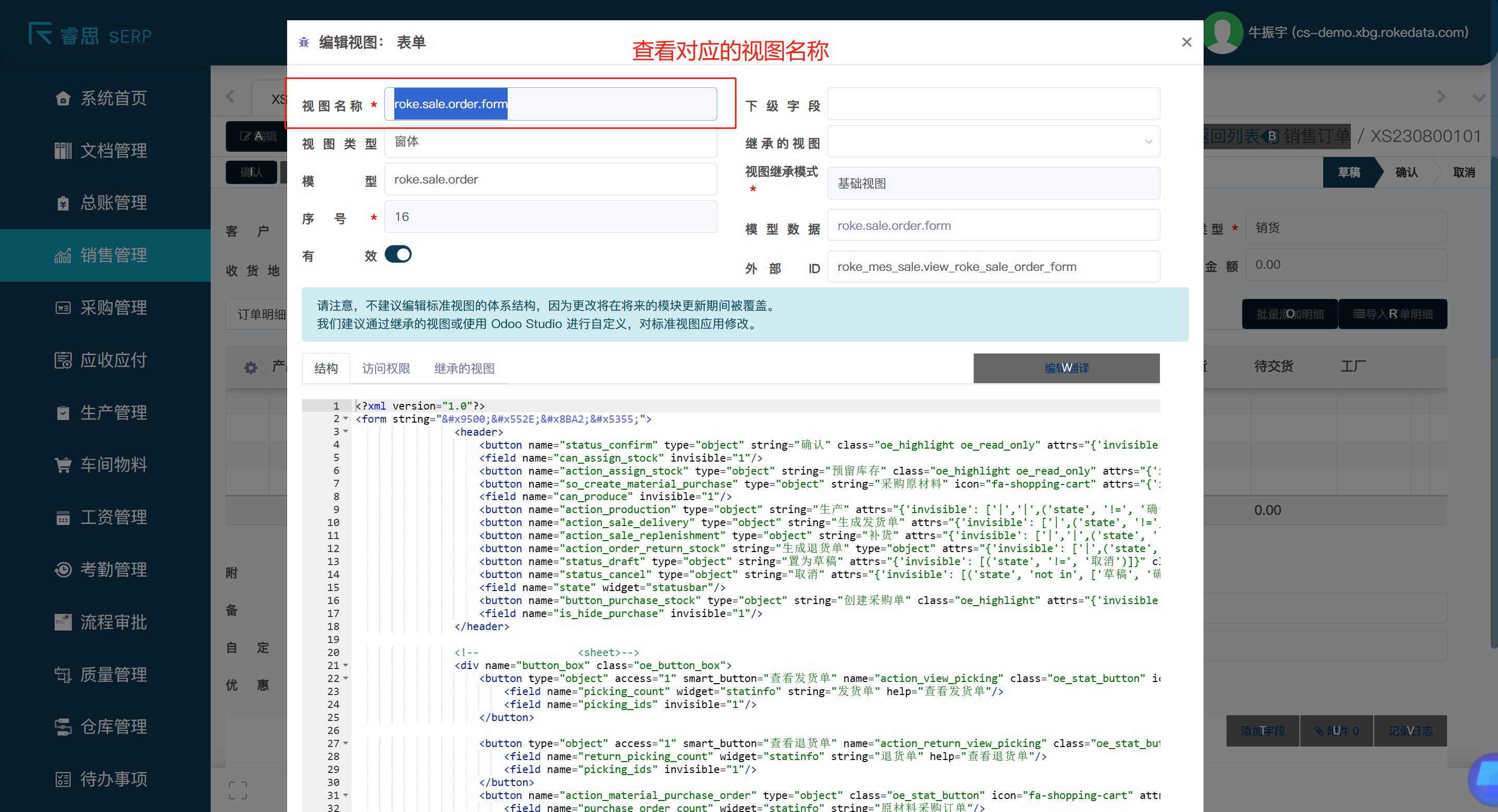This screenshot has height=812, width=1498.
Task: Click the 序号 input field showing 16
Action: [x=550, y=217]
